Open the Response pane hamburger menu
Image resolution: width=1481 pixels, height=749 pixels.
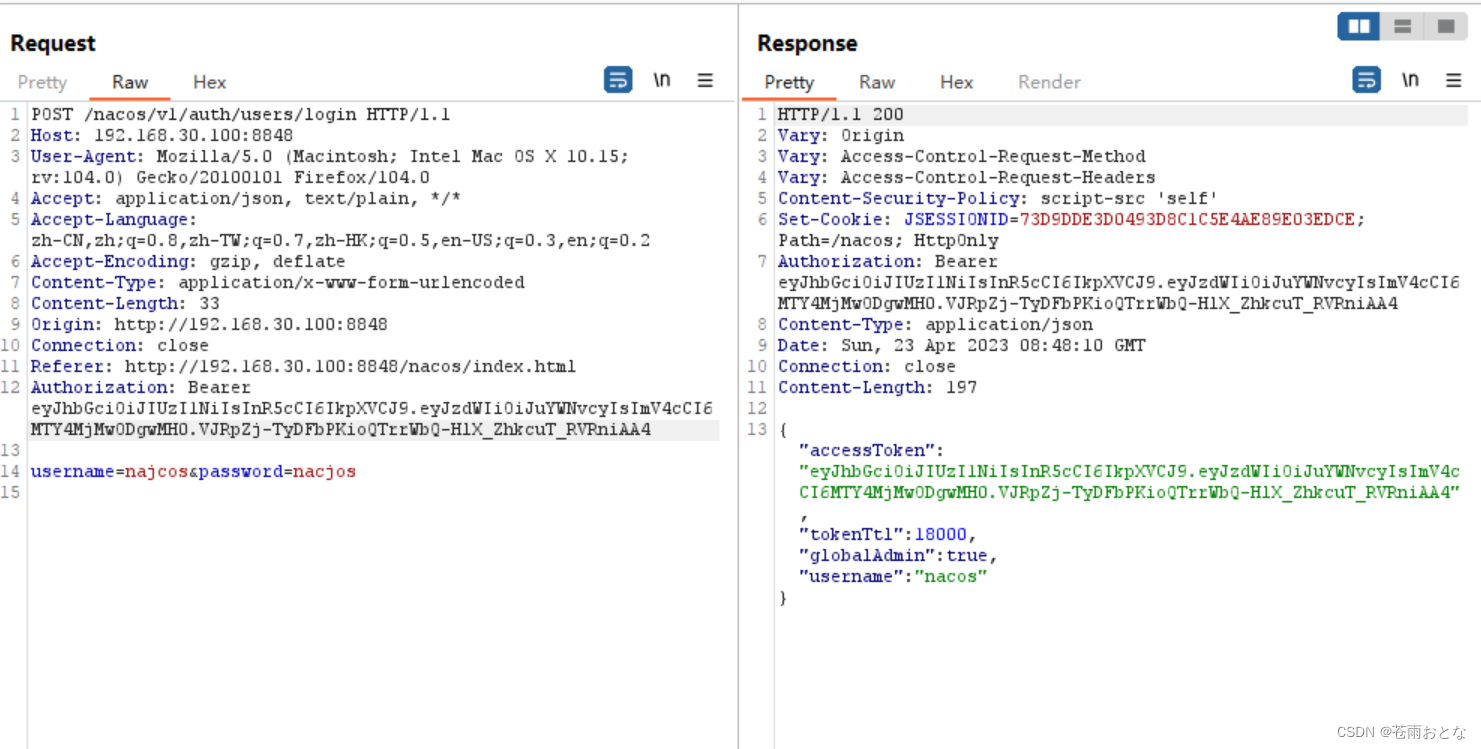[1454, 80]
